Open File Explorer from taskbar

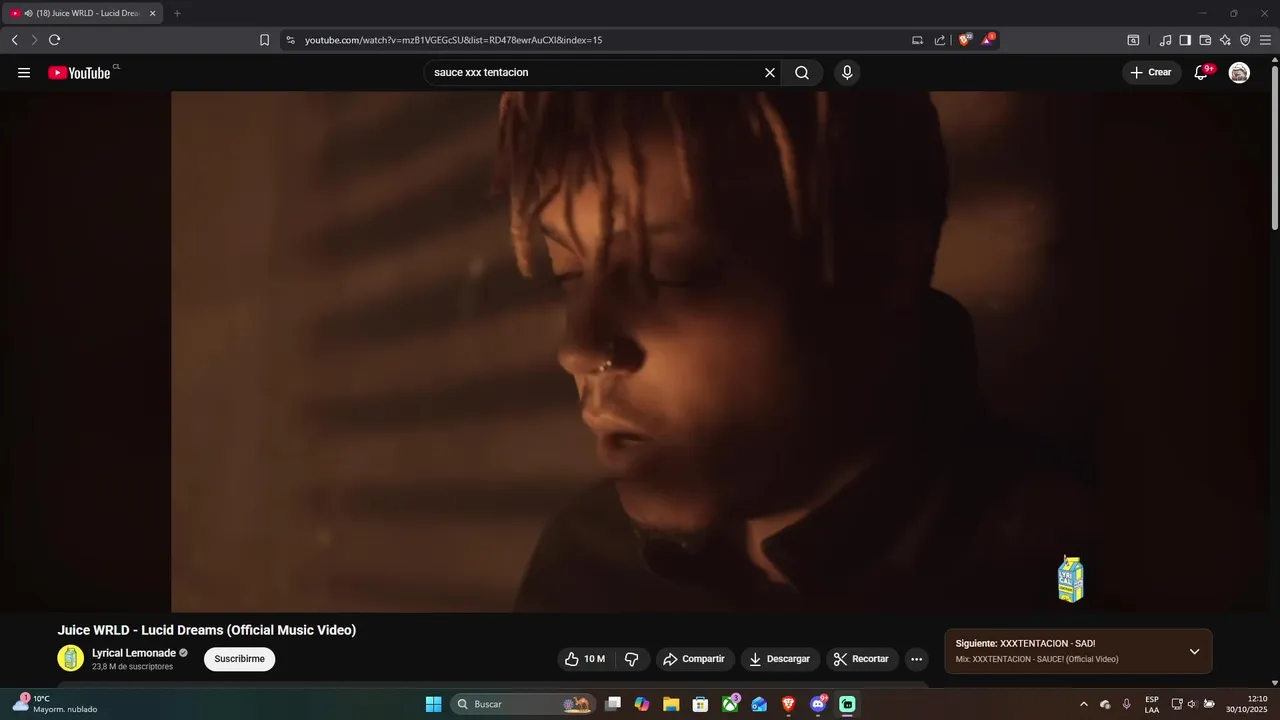[x=670, y=704]
